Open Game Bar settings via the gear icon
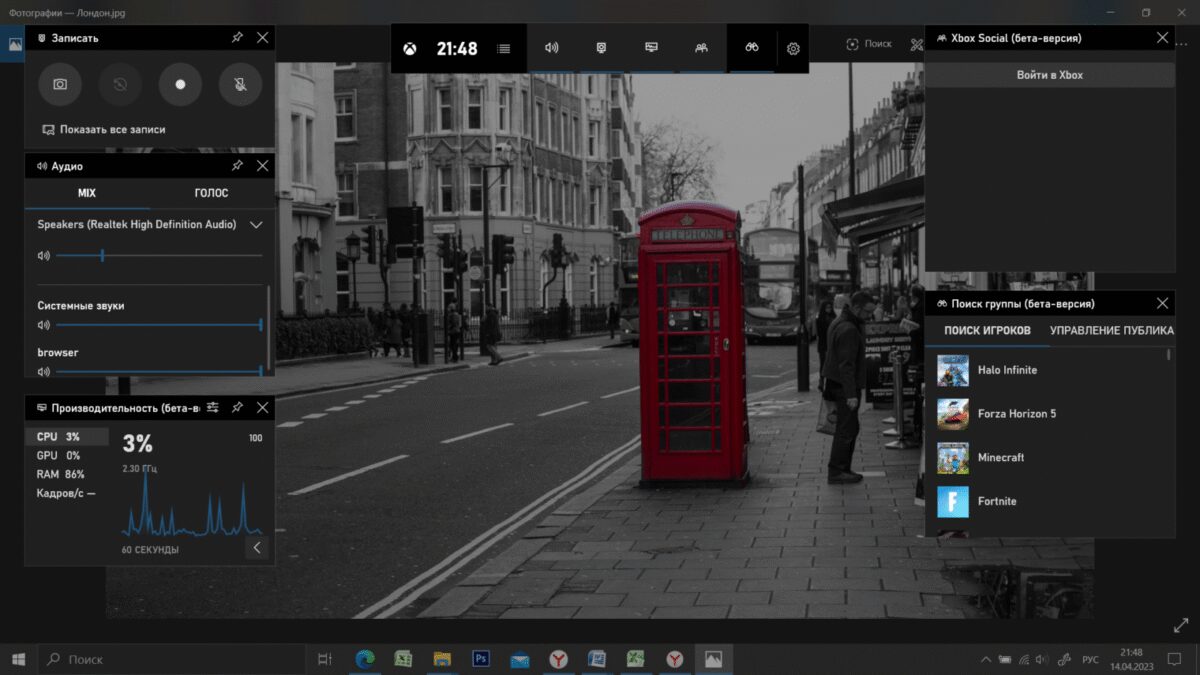This screenshot has height=675, width=1200. 792,48
